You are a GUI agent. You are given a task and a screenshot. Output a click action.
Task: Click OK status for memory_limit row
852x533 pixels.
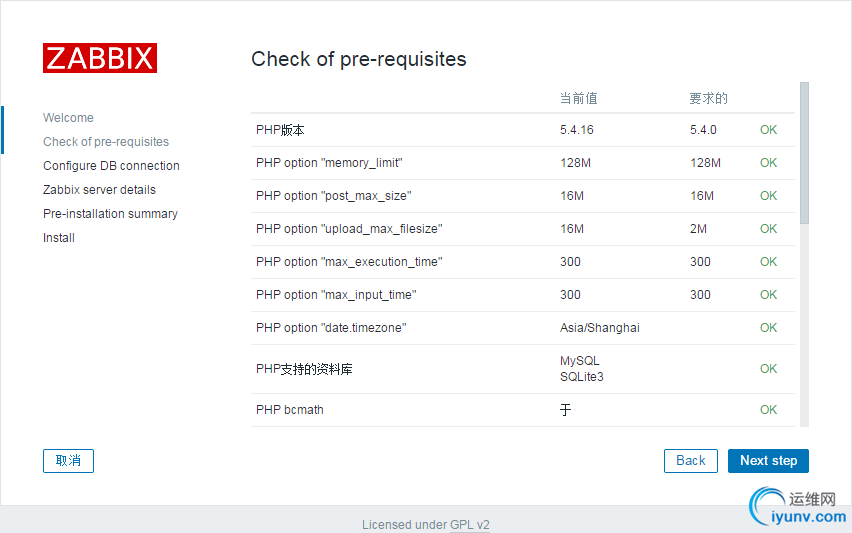click(x=768, y=163)
